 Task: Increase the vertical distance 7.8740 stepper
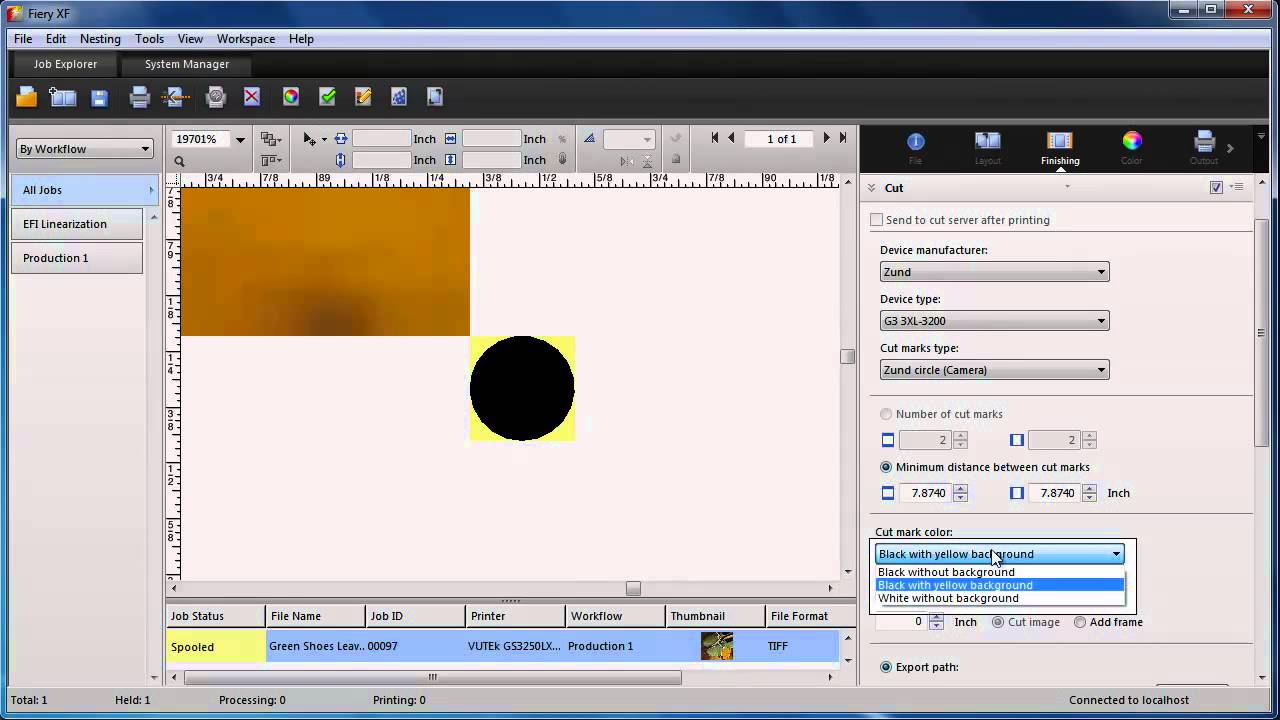pyautogui.click(x=1089, y=489)
